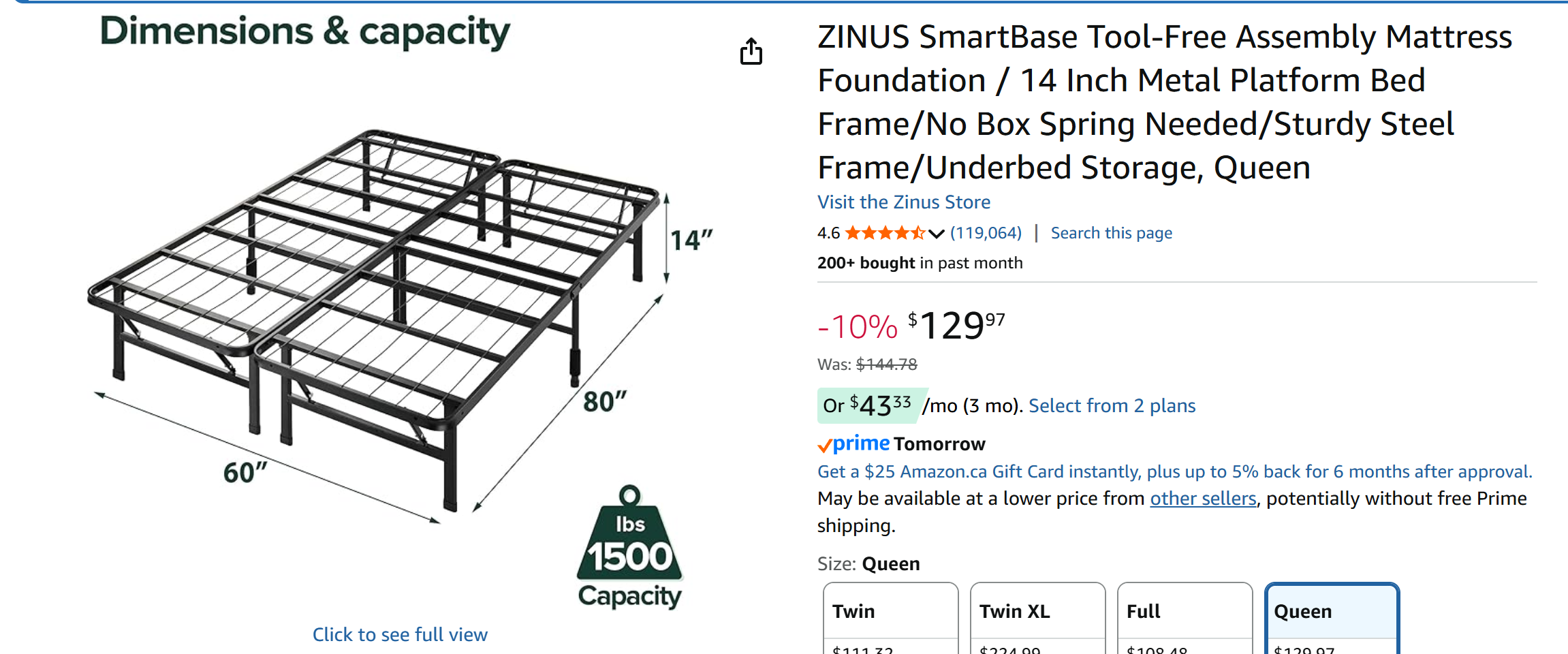Click the orange star rating icons
The height and width of the screenshot is (654, 1568).
tap(884, 234)
